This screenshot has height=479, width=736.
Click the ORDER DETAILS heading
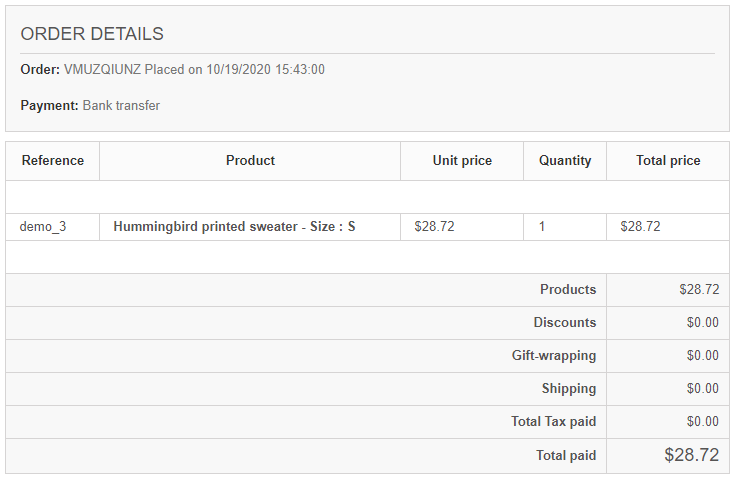click(x=92, y=34)
